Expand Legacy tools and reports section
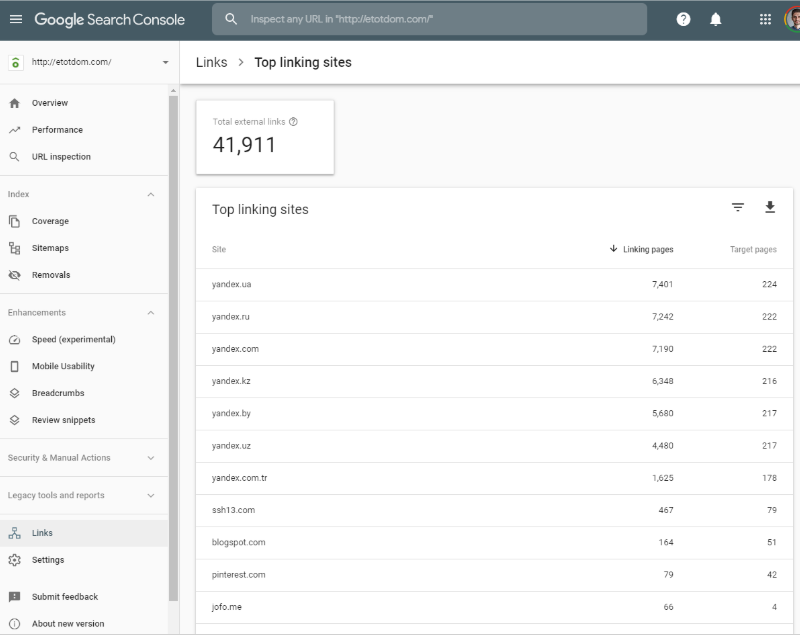This screenshot has height=637, width=801. point(151,495)
